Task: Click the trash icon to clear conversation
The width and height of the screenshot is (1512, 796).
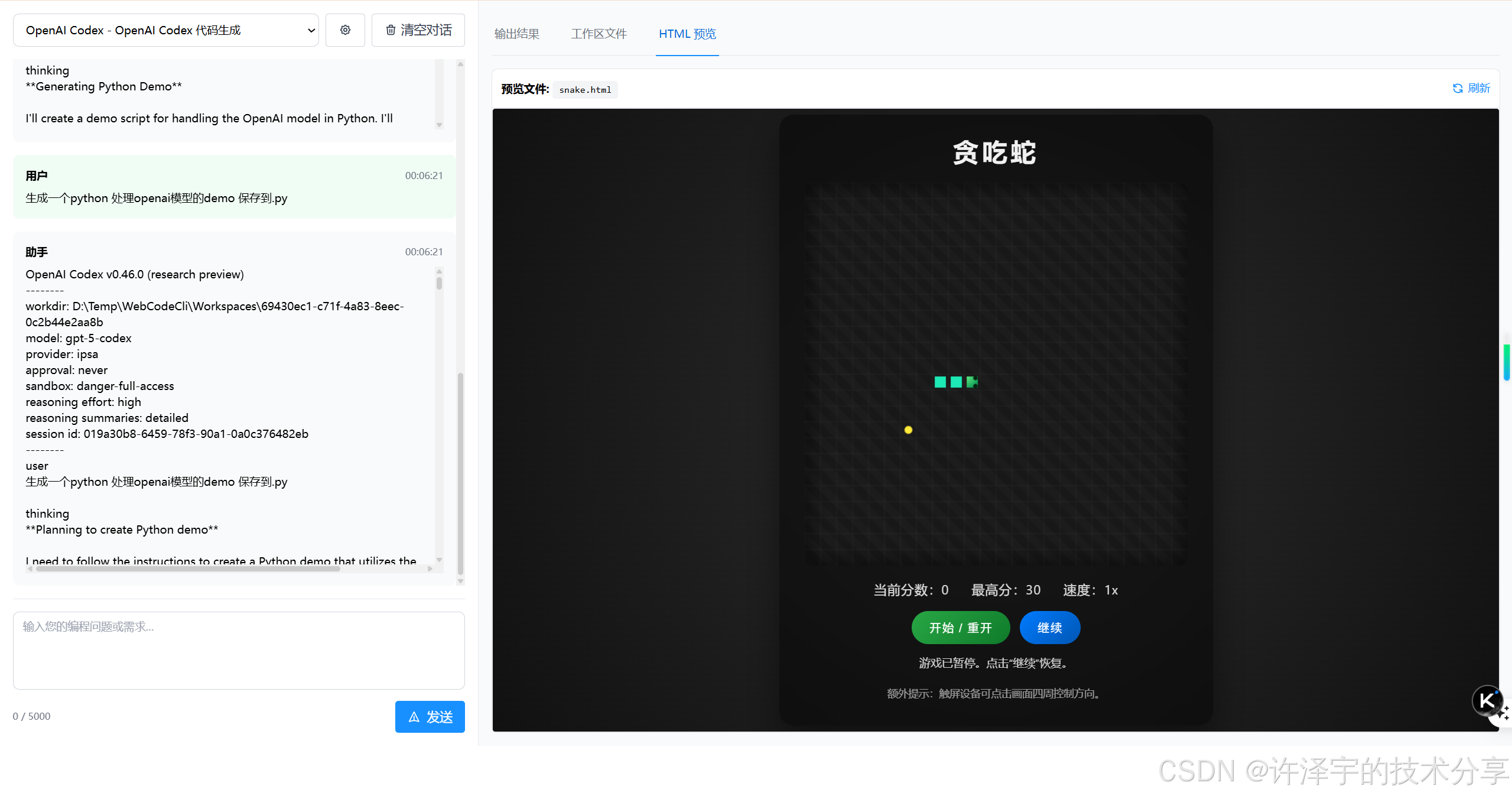Action: [391, 30]
